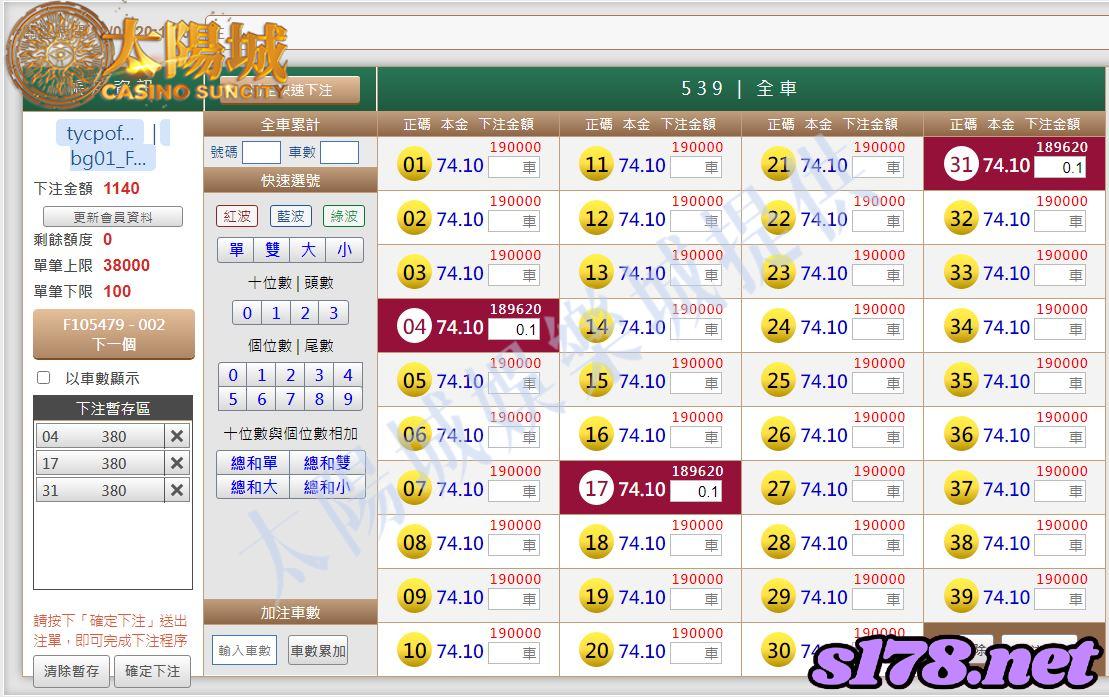The image size is (1109, 697).
Task: Go to next draw F105479 - 002 下一個
Action: [x=114, y=334]
